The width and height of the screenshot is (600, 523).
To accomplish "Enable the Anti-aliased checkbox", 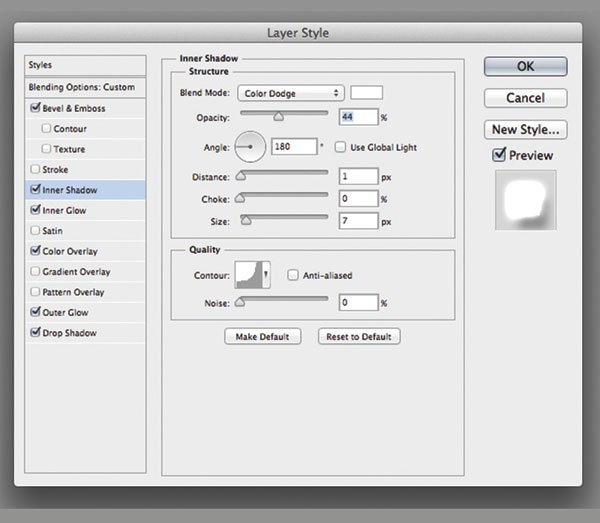I will 293,275.
